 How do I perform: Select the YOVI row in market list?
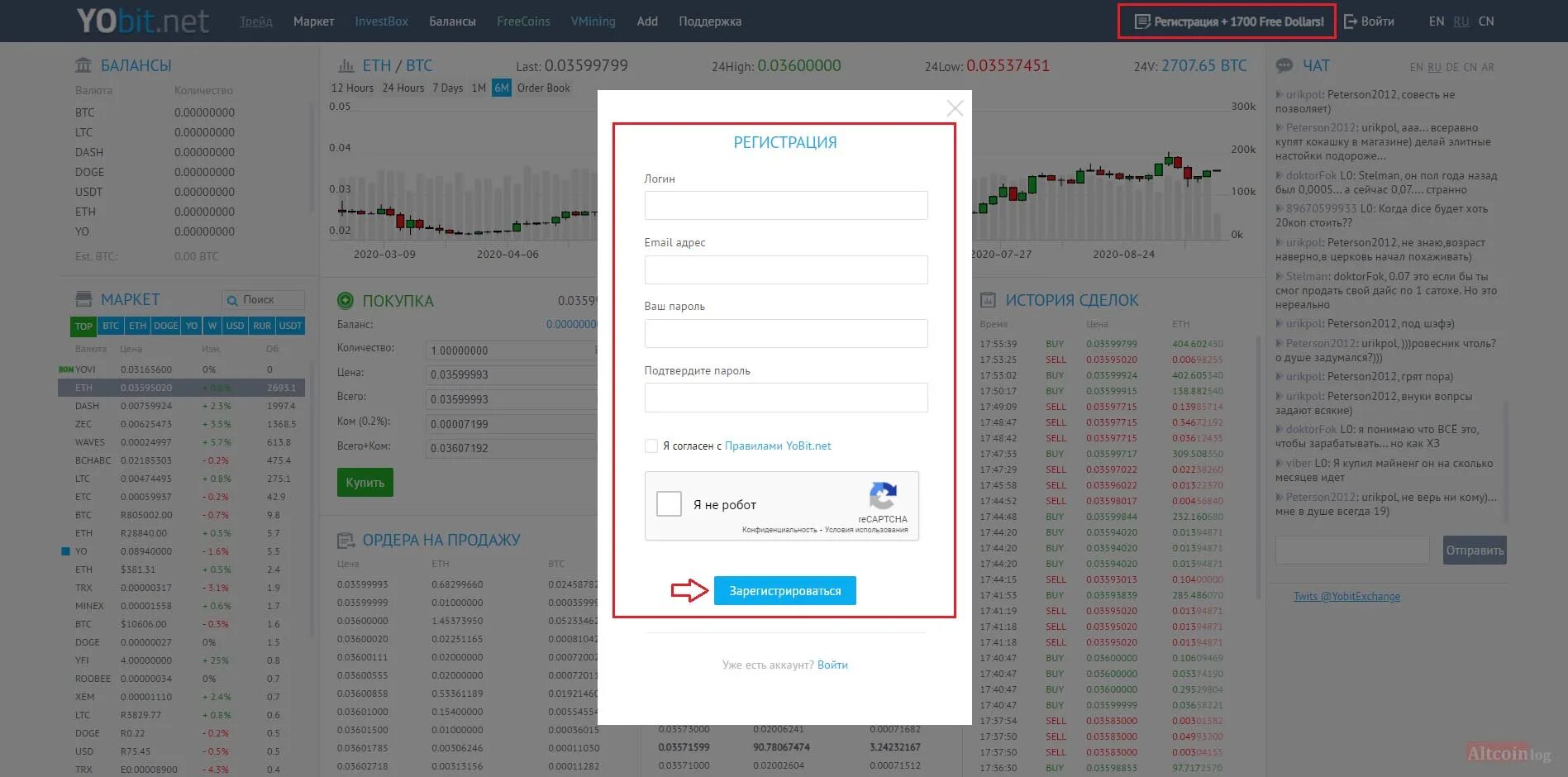coord(181,369)
